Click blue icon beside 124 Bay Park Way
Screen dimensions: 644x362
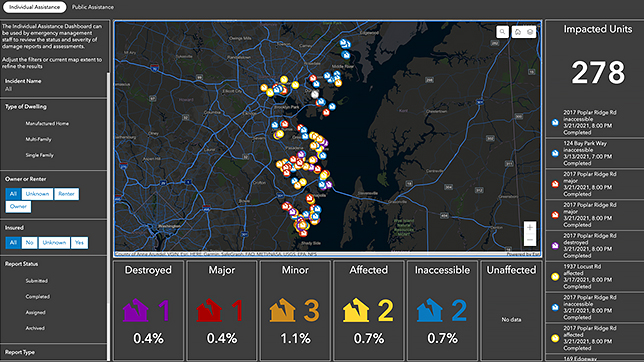coord(555,153)
